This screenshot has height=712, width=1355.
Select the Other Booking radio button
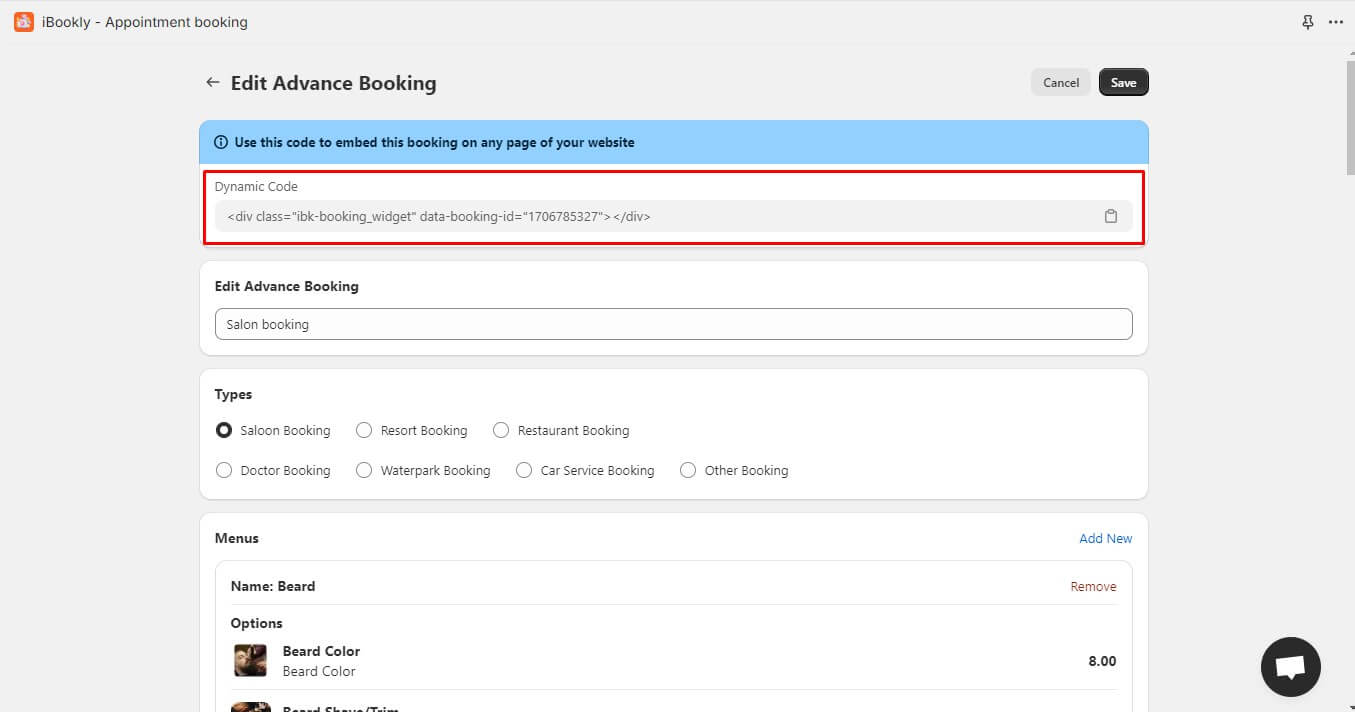[688, 470]
